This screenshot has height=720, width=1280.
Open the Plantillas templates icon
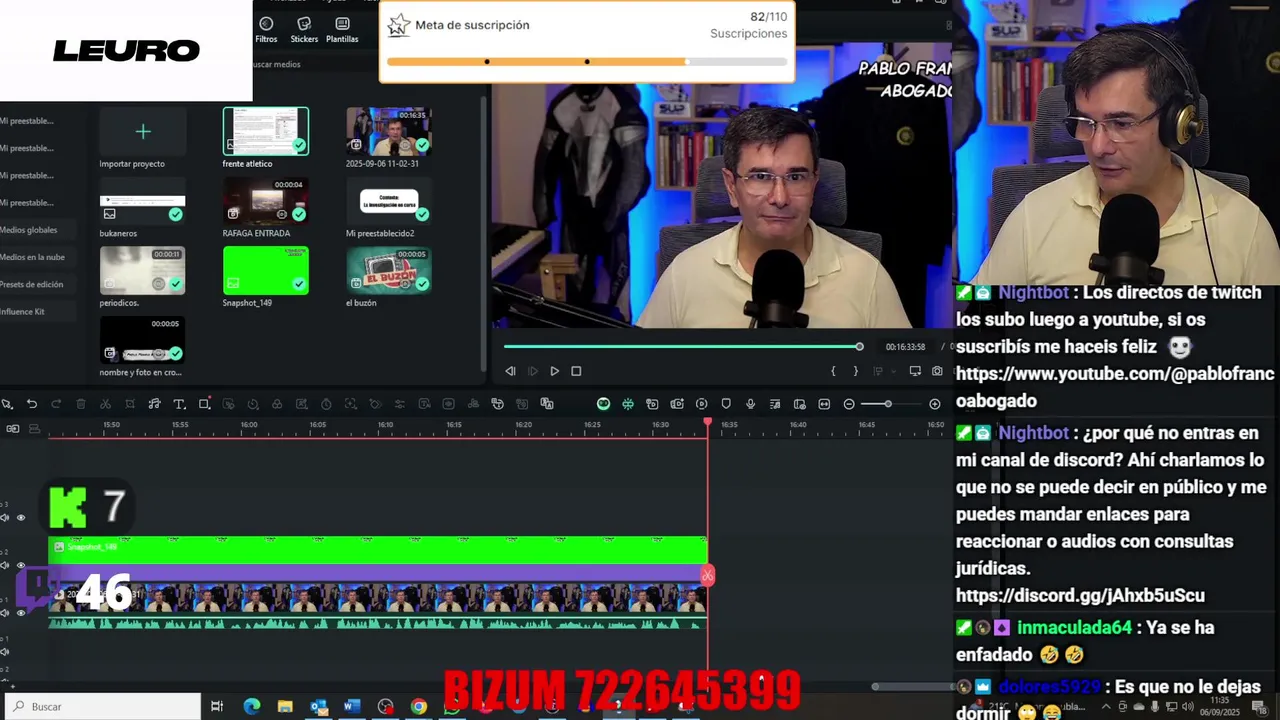(x=342, y=29)
